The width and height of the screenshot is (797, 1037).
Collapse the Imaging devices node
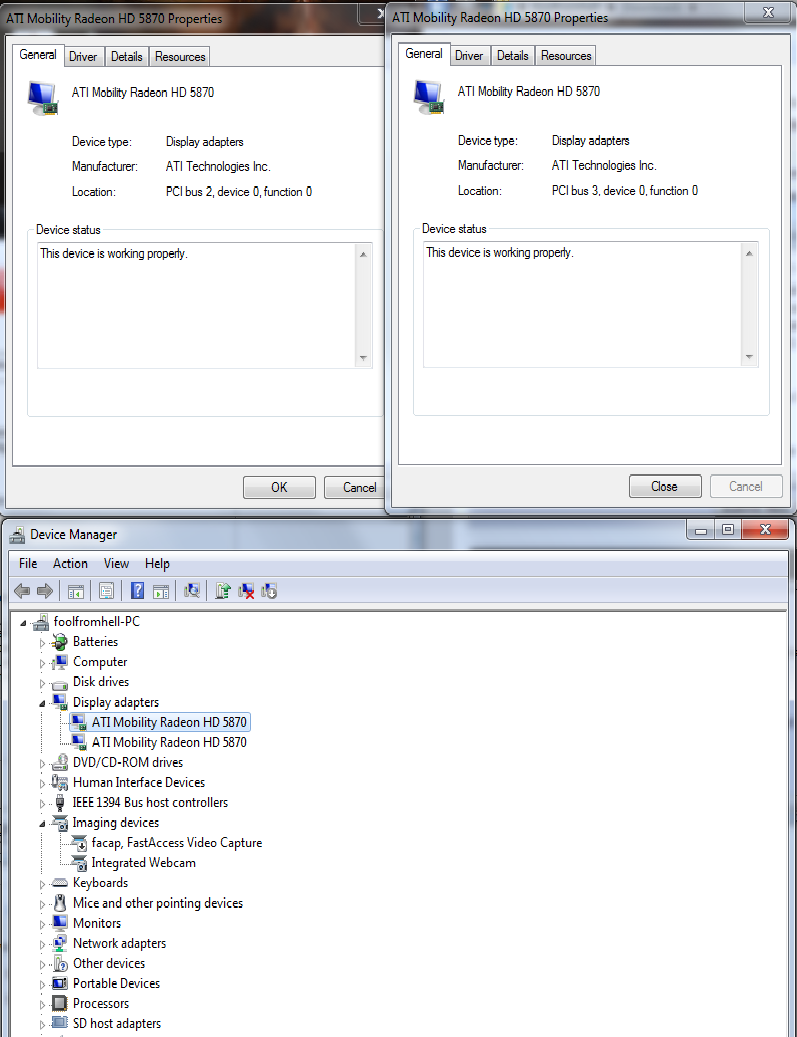[x=42, y=823]
